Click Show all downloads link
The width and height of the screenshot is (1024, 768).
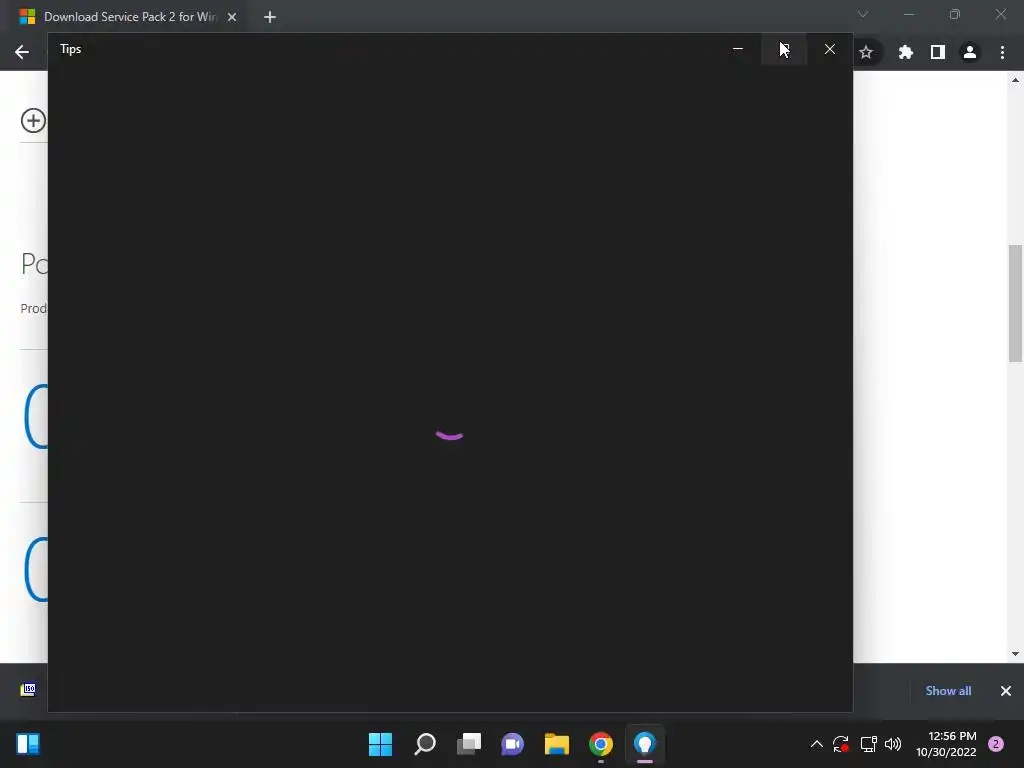pyautogui.click(x=948, y=691)
